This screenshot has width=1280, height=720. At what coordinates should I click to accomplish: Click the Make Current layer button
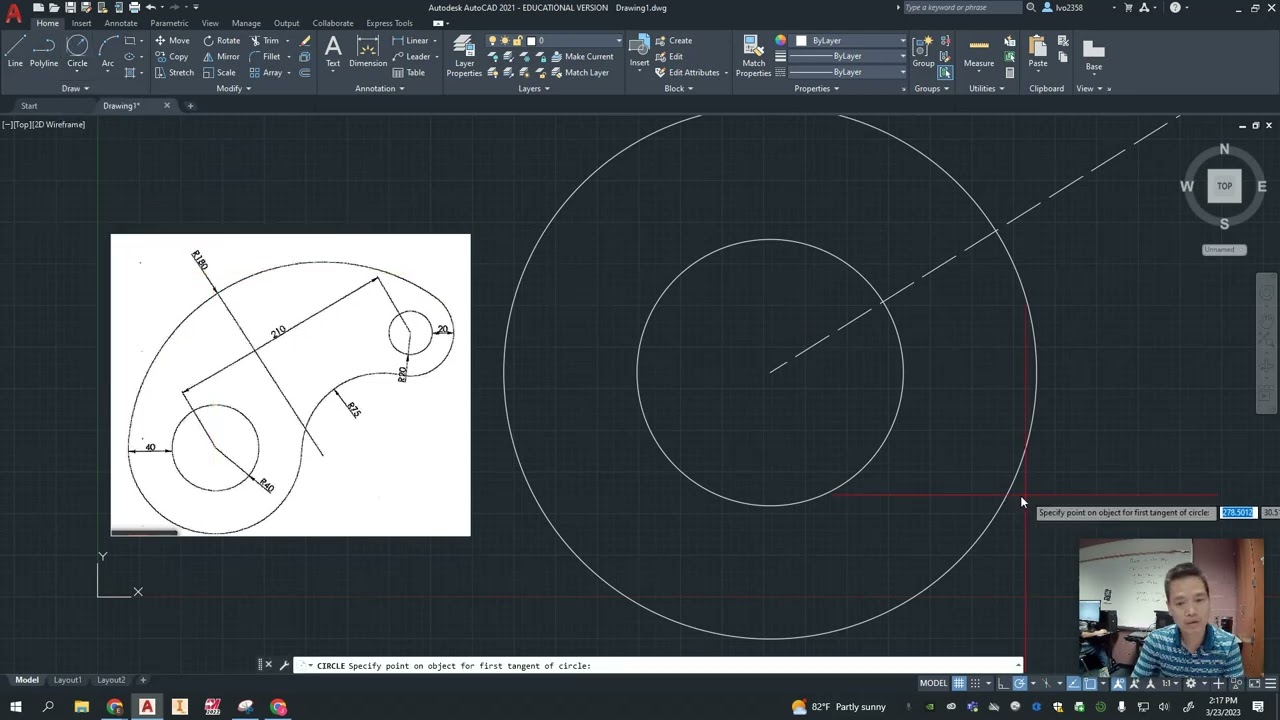pyautogui.click(x=581, y=57)
